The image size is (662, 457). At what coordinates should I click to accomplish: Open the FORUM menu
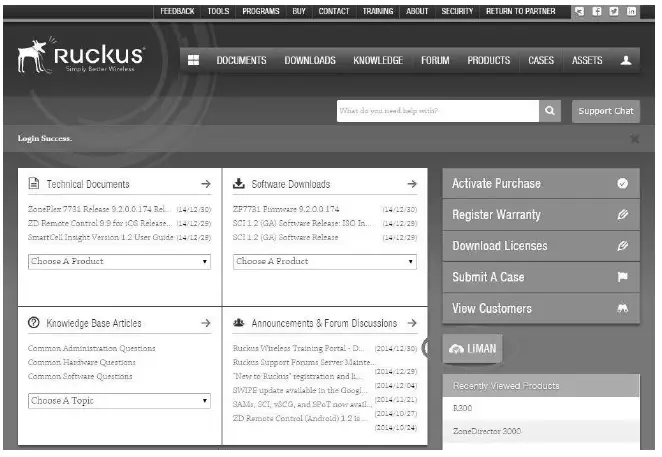pyautogui.click(x=435, y=60)
